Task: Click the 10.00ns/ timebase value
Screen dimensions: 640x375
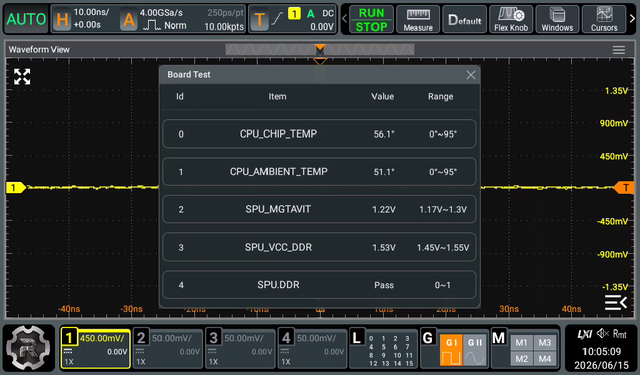Action: (x=91, y=12)
